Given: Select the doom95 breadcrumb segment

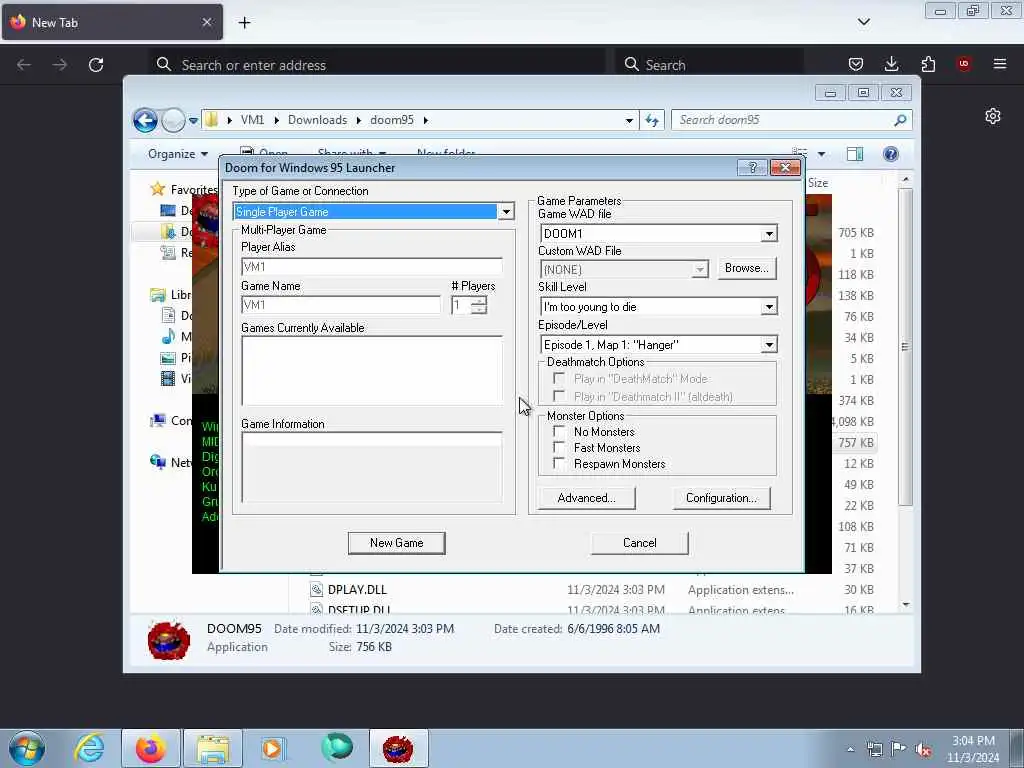Looking at the screenshot, I should [392, 120].
